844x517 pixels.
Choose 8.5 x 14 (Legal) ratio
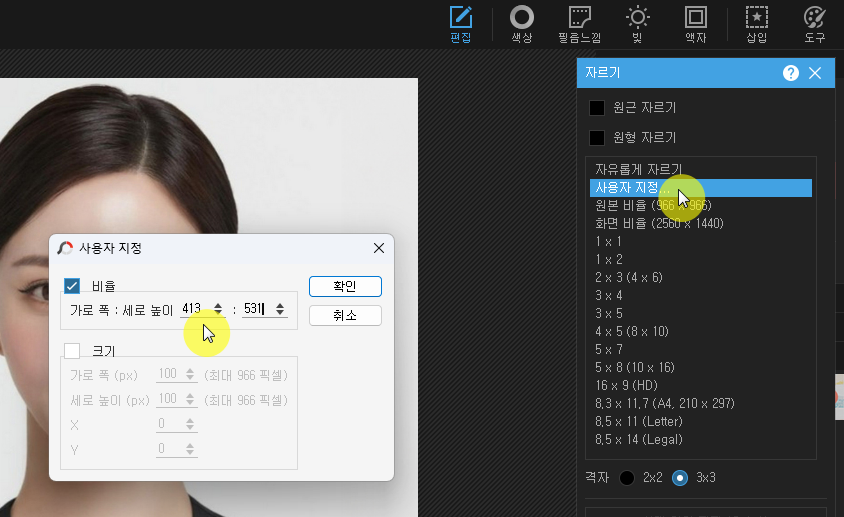(x=701, y=439)
